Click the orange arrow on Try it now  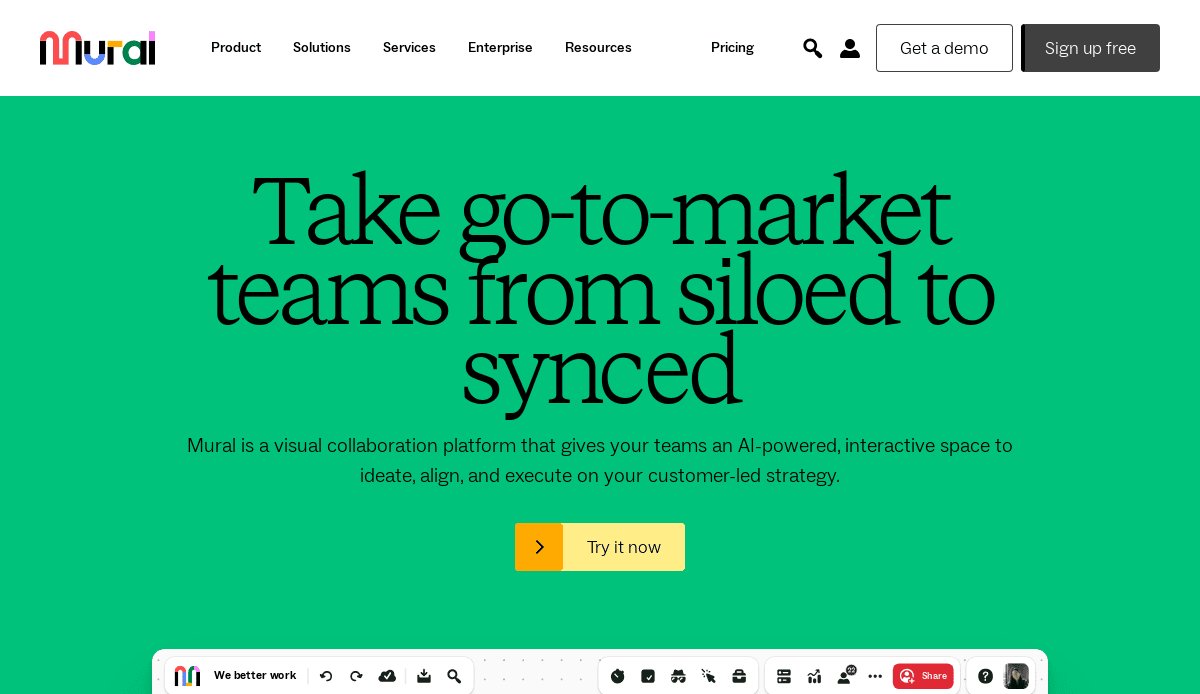(539, 547)
